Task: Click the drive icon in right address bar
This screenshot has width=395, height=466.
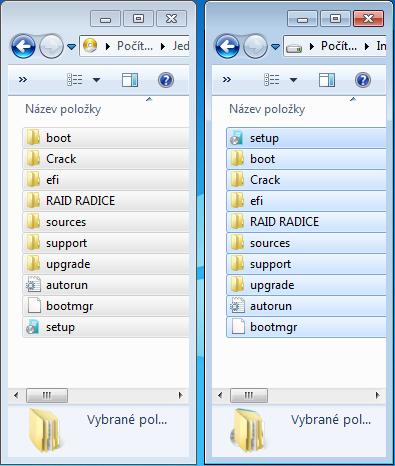Action: (x=294, y=48)
